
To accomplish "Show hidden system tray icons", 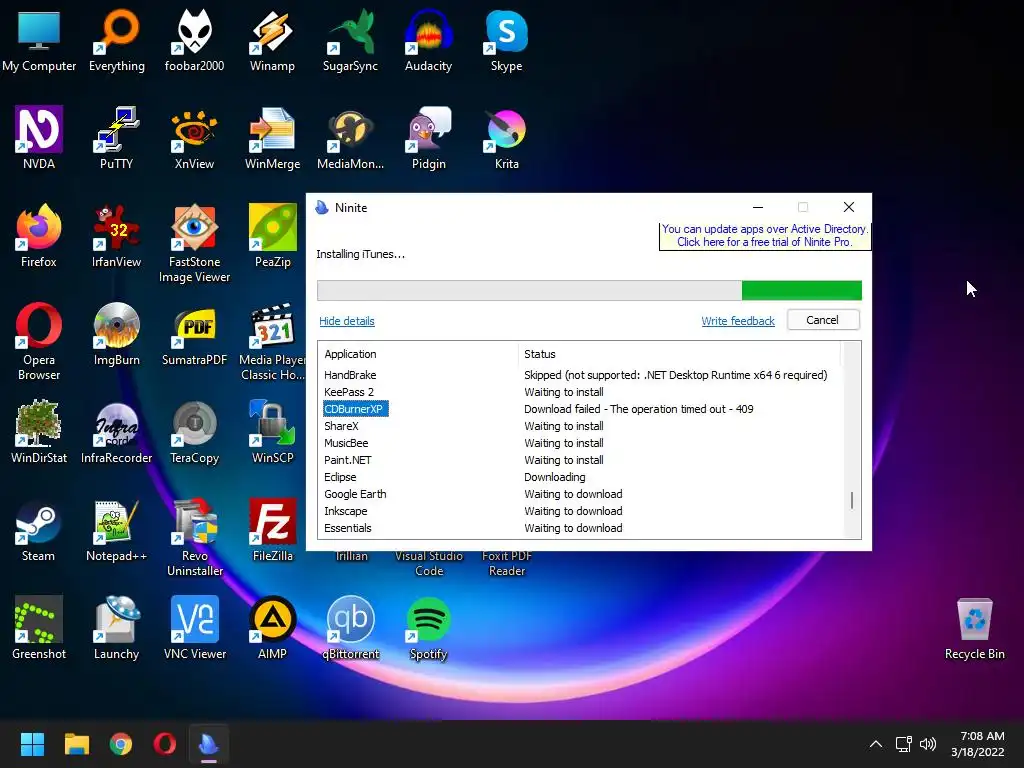I will (876, 744).
